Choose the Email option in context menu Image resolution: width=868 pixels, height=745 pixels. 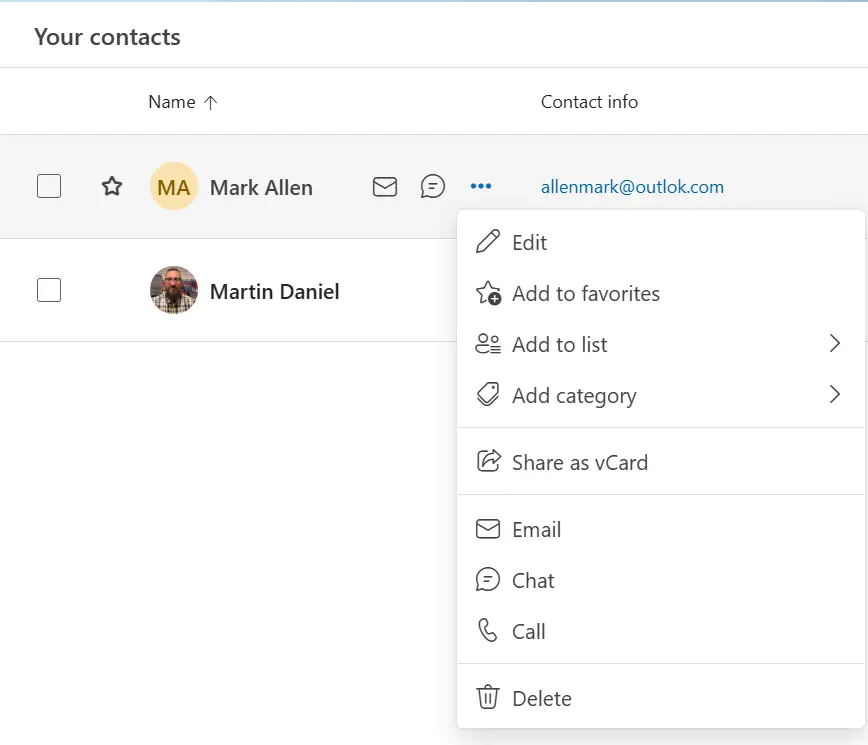[x=536, y=529]
